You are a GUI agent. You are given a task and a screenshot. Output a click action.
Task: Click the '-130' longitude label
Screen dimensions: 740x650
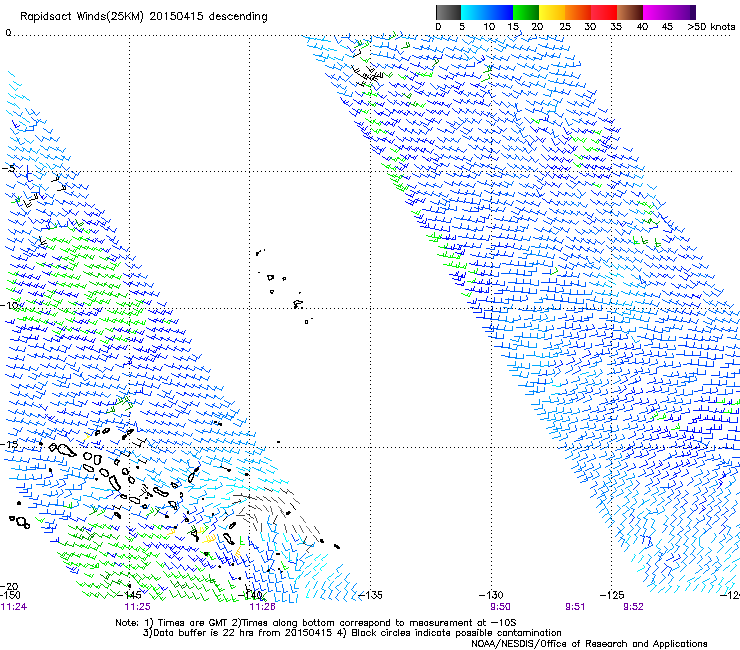(x=491, y=595)
